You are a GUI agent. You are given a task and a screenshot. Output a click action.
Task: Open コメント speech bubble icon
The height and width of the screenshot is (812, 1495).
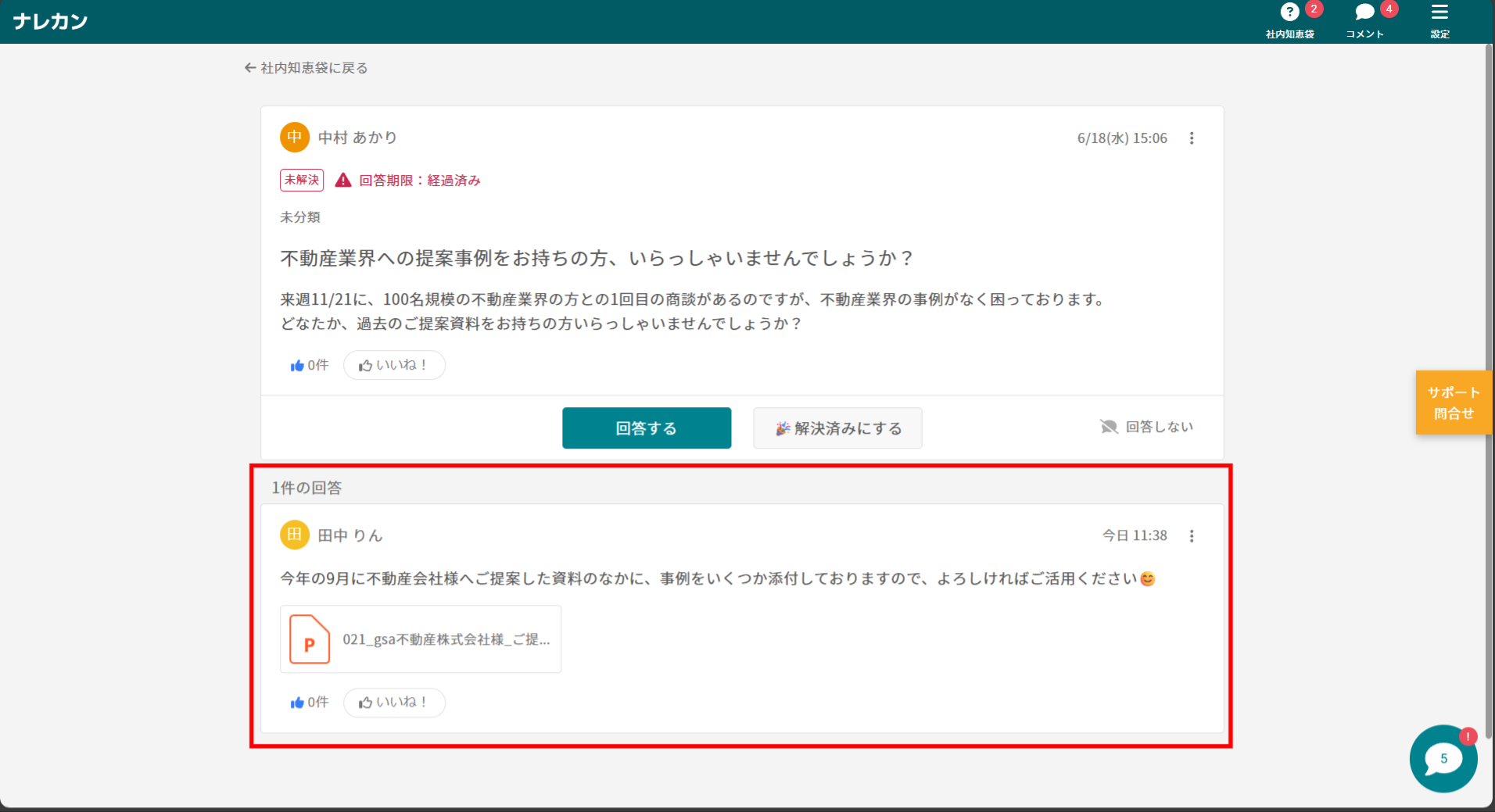[1364, 13]
